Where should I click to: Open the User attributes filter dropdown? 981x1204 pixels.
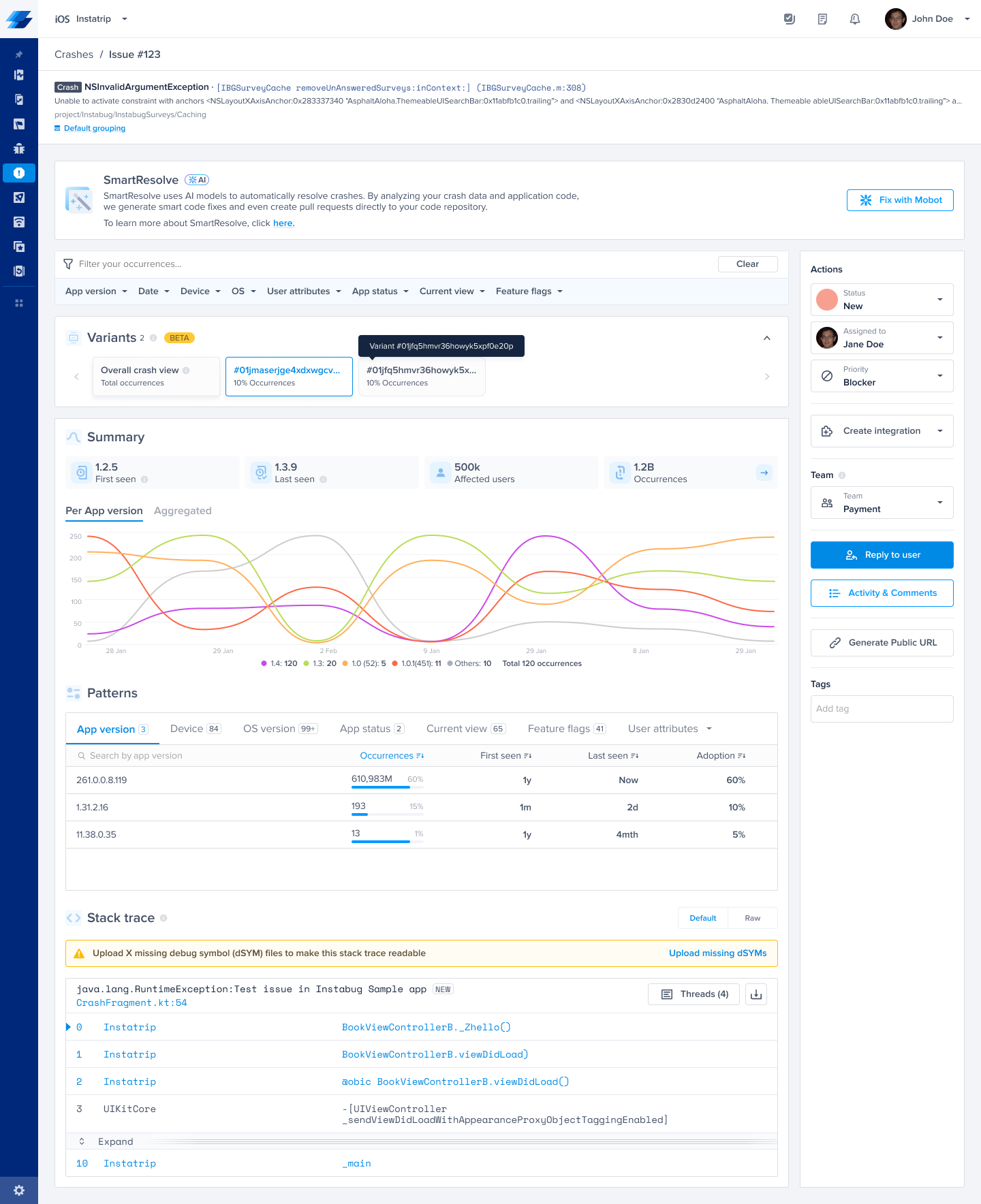304,291
